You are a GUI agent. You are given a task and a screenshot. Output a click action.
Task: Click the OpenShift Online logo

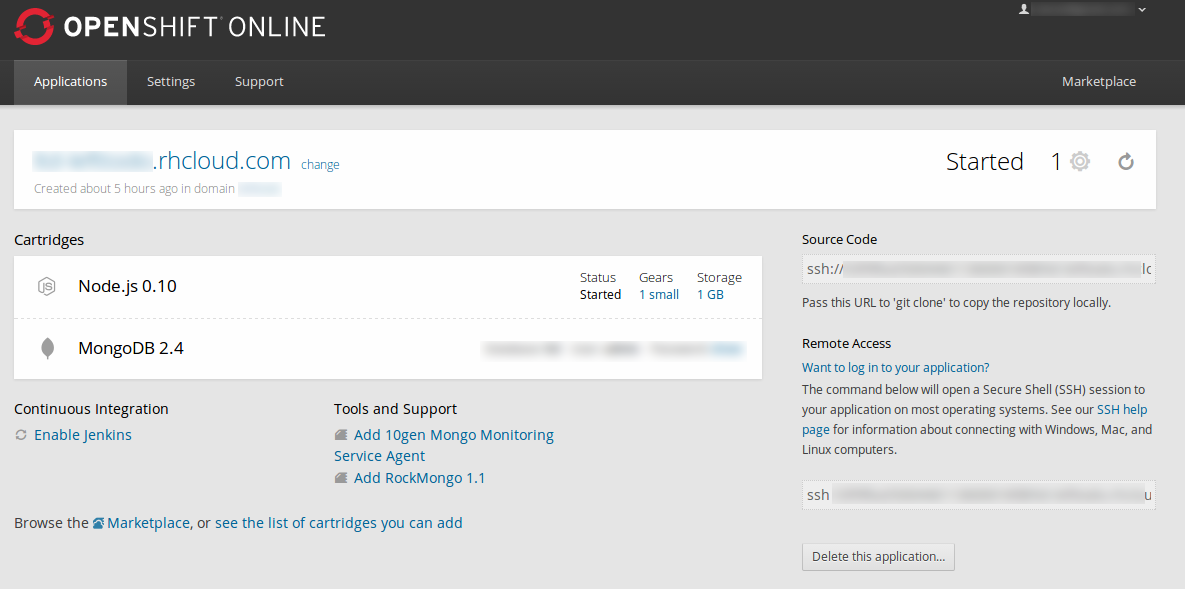170,26
